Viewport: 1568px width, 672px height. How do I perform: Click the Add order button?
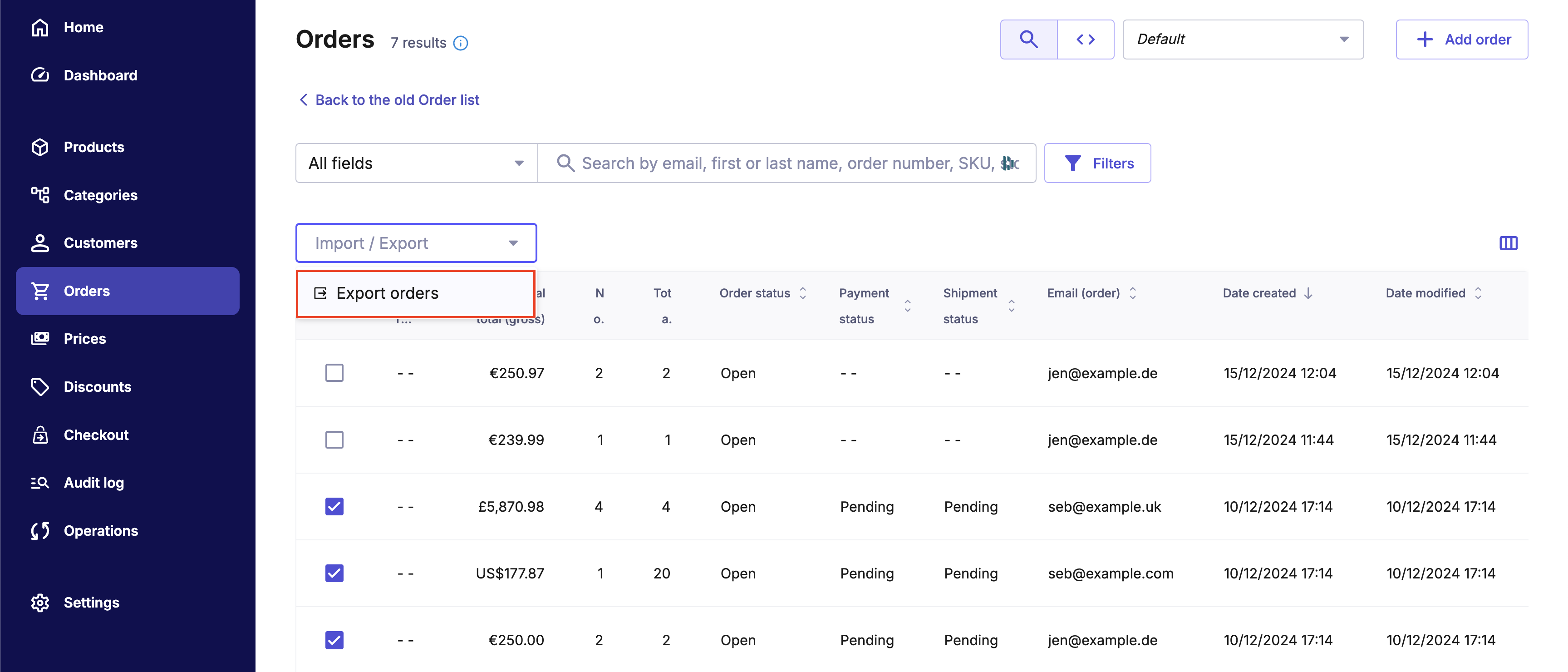1461,40
